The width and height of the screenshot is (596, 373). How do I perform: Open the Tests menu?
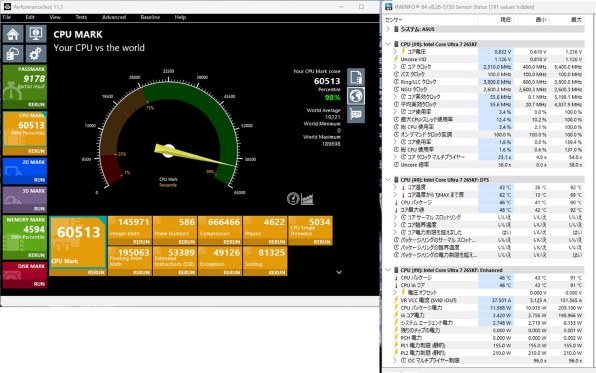coord(81,17)
